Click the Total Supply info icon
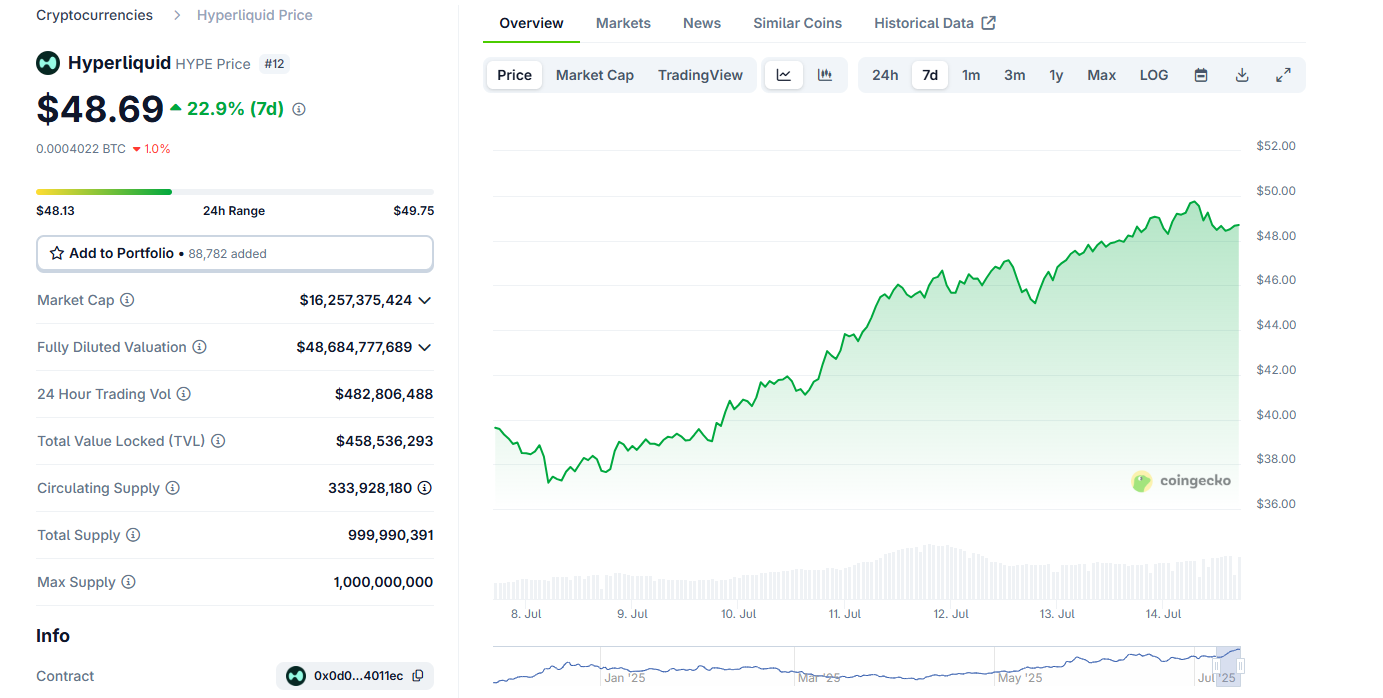 point(133,535)
